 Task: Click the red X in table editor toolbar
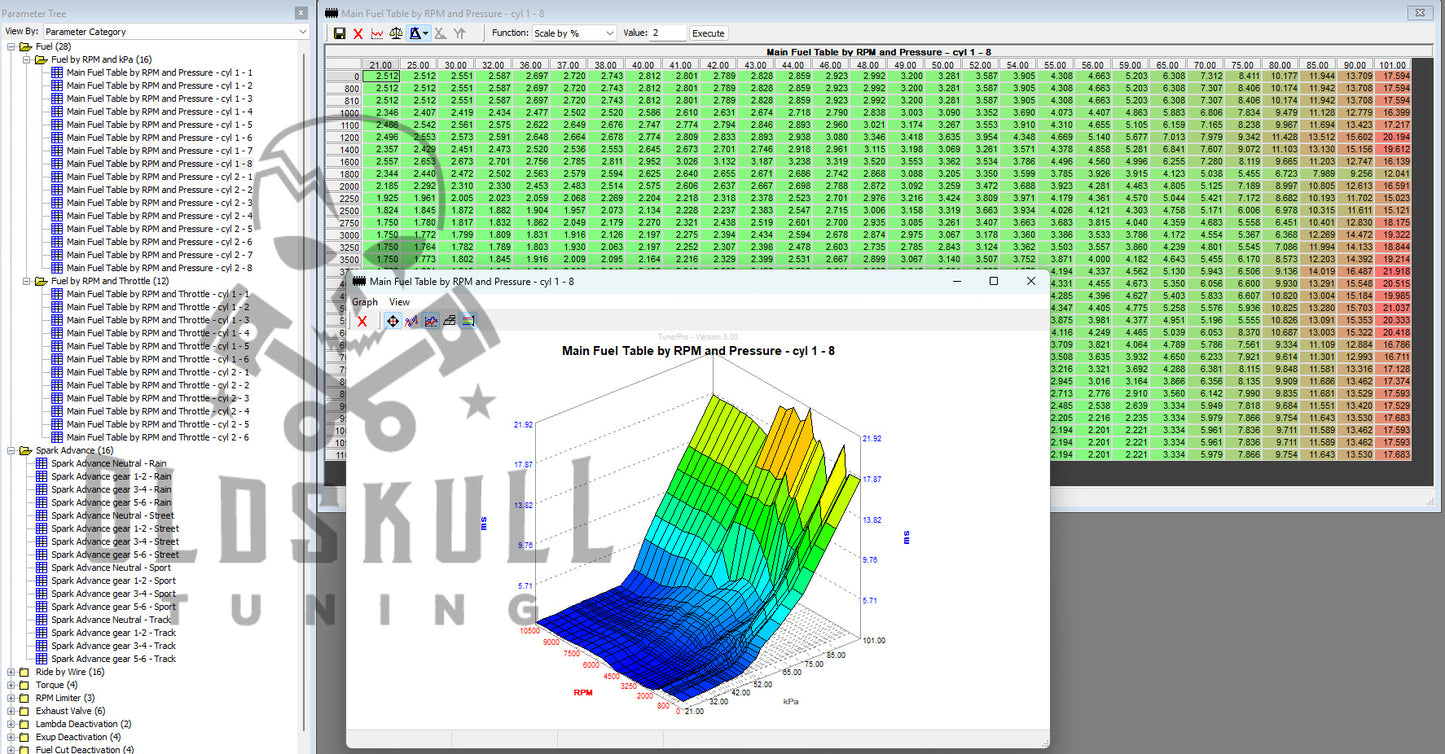pyautogui.click(x=358, y=33)
